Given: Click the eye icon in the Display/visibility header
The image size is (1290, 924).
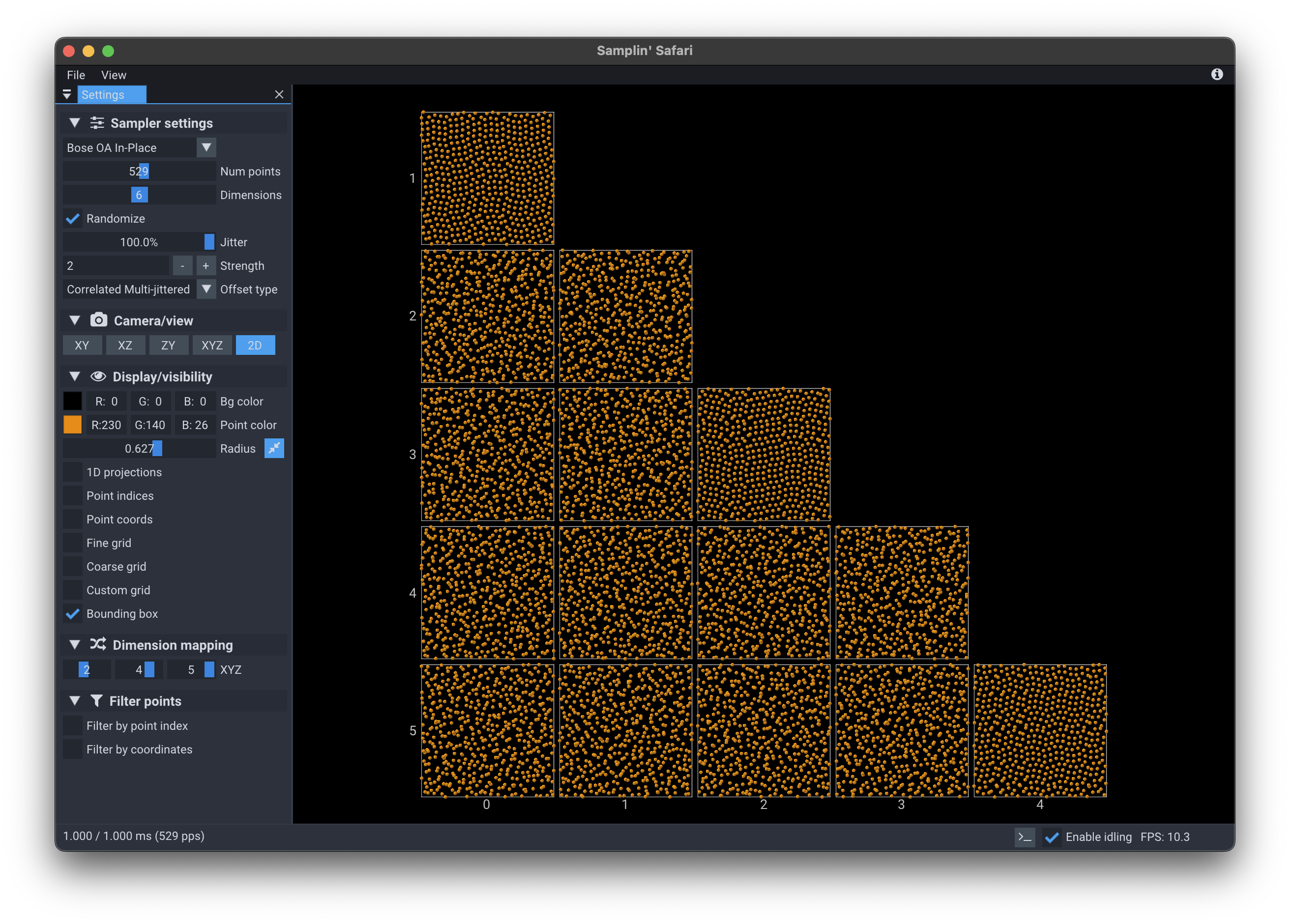Looking at the screenshot, I should click(x=98, y=376).
